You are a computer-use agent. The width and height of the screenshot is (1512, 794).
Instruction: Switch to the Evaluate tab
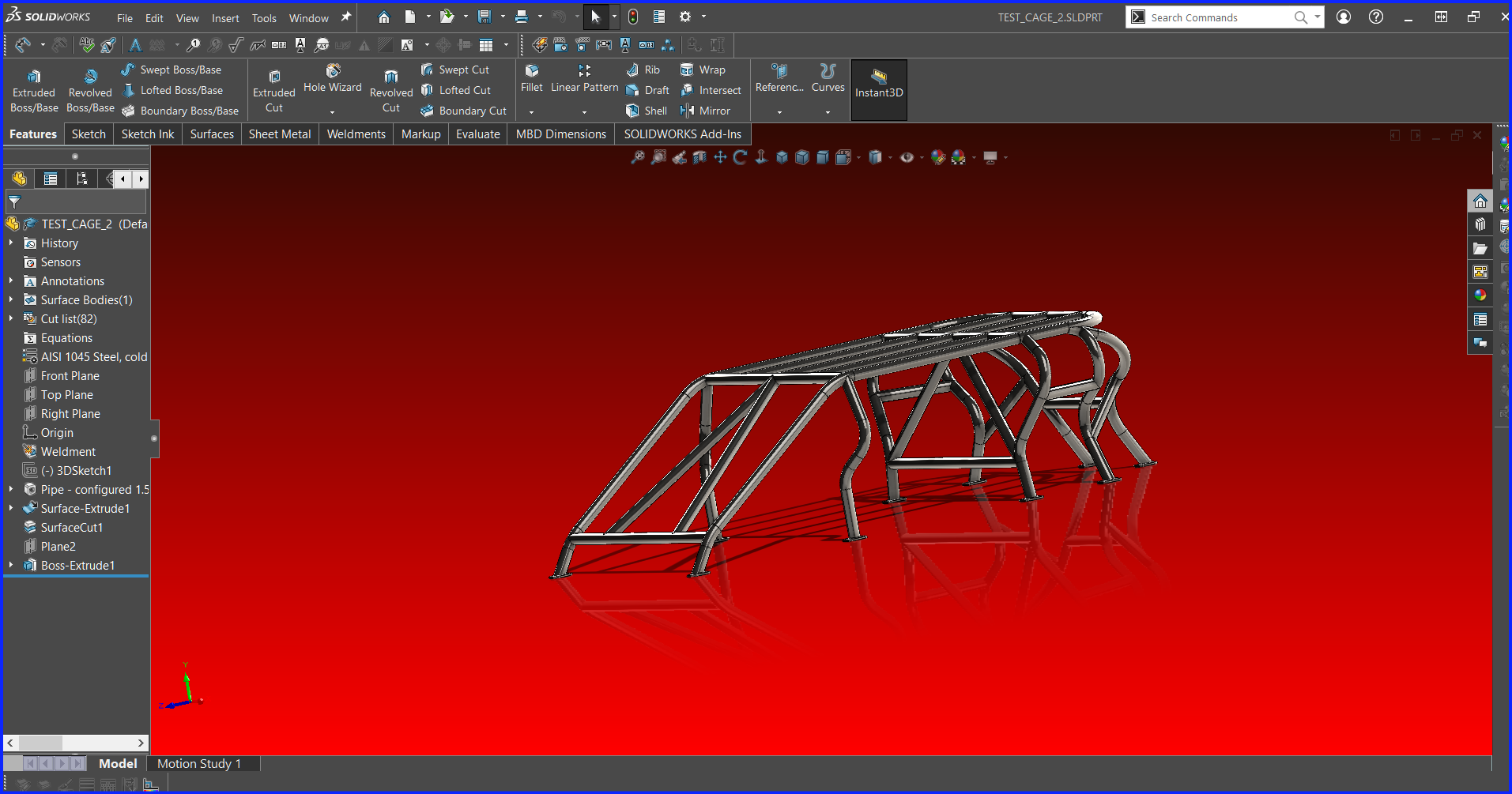click(478, 134)
